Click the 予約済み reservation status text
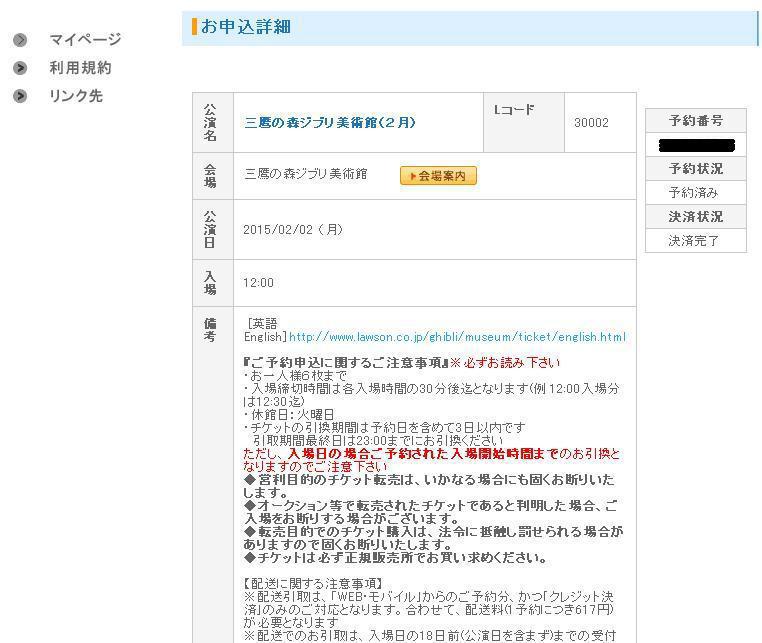 coord(693,193)
